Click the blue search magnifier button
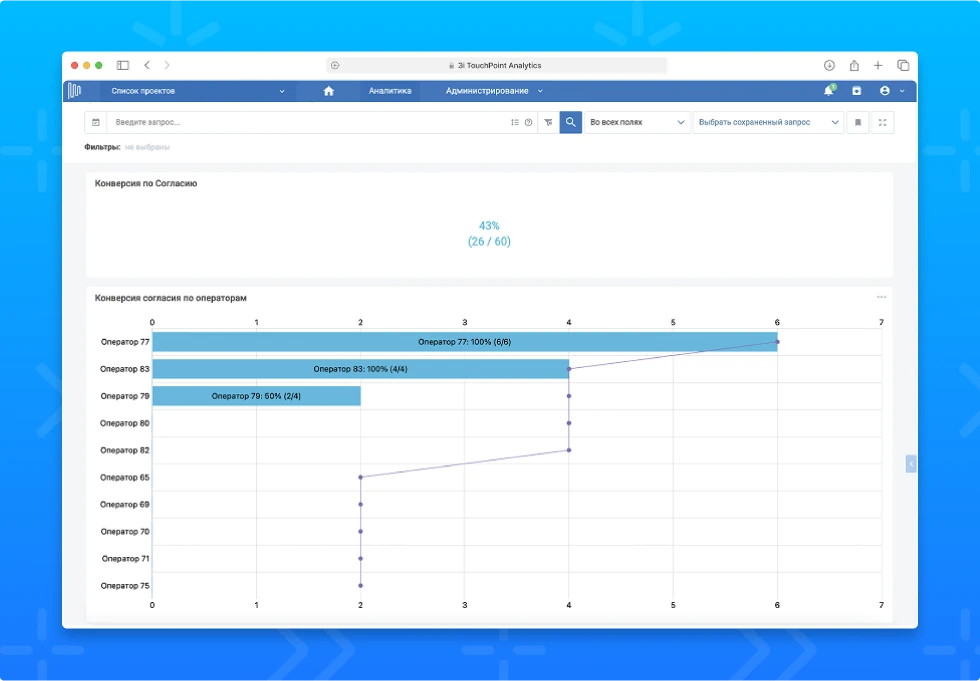 click(570, 122)
